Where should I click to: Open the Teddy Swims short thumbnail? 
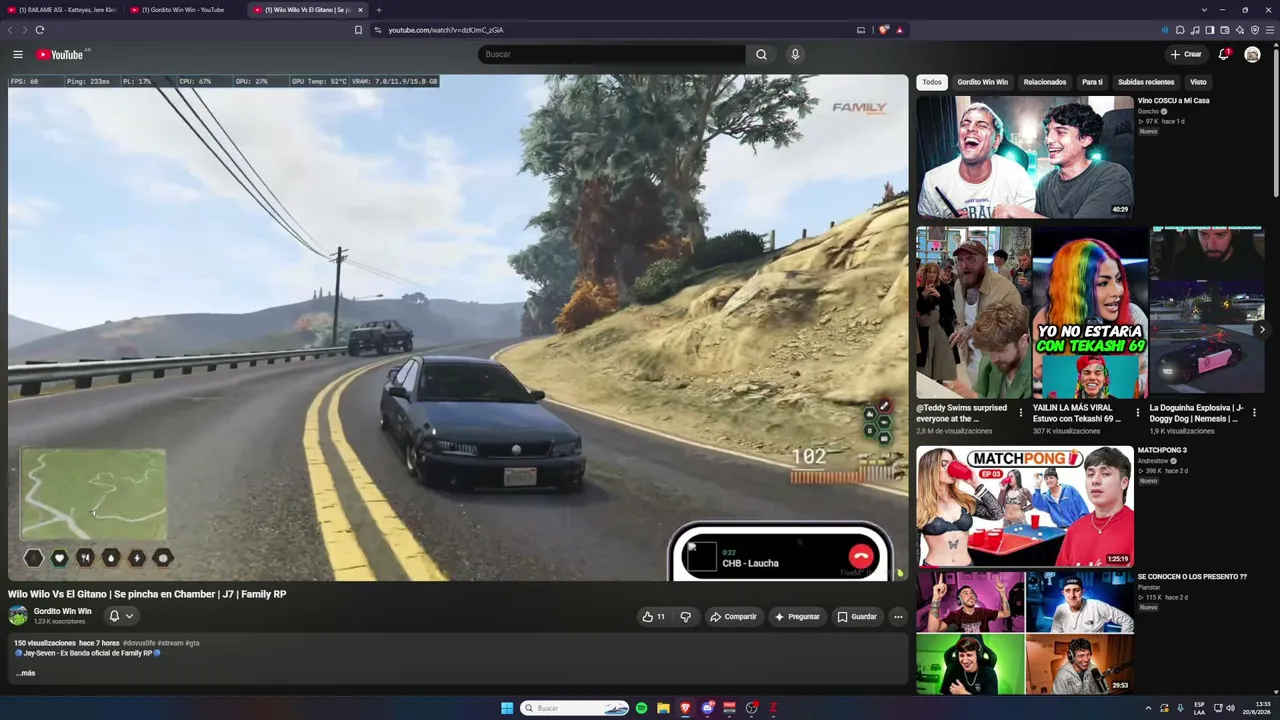973,312
